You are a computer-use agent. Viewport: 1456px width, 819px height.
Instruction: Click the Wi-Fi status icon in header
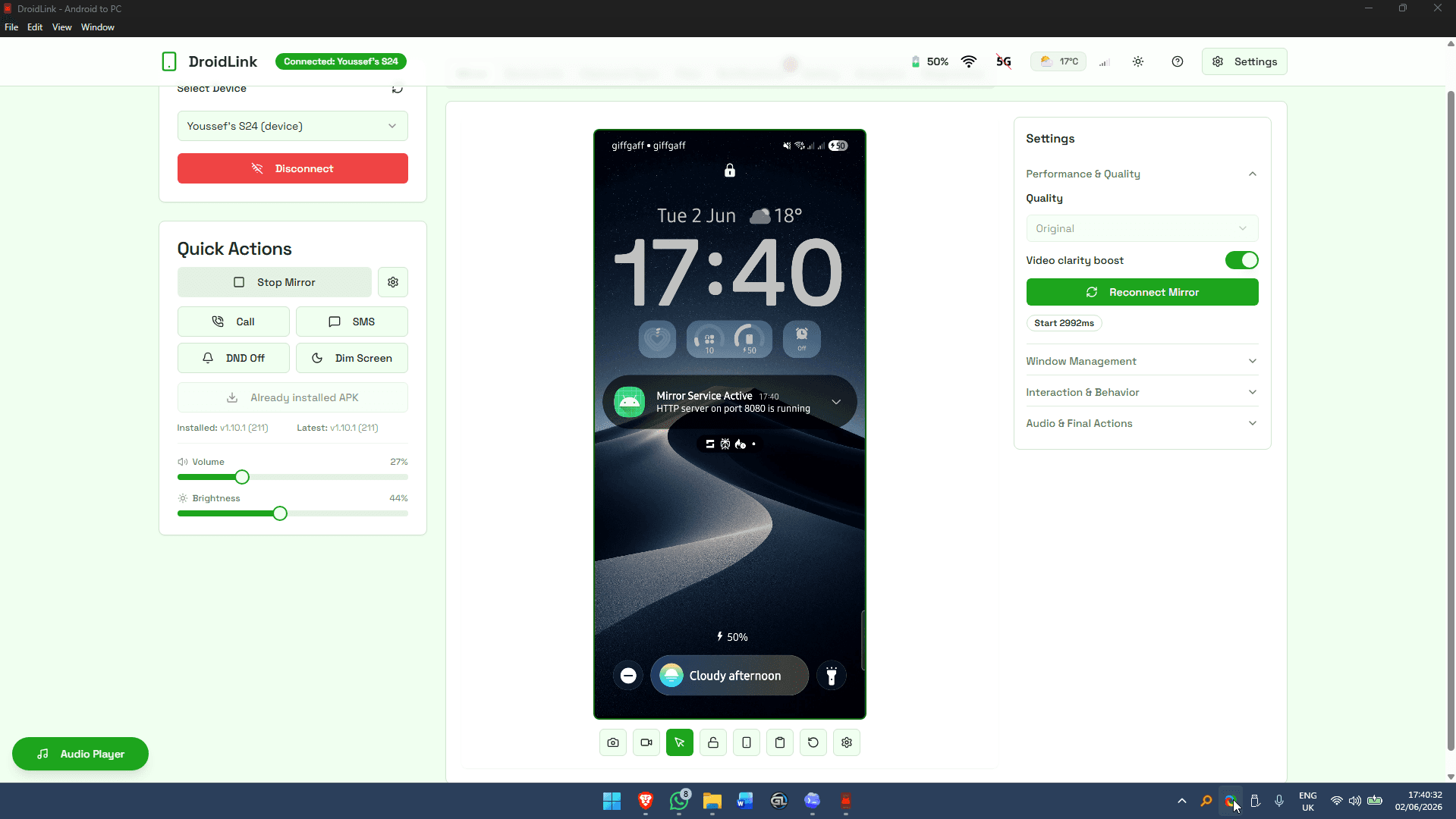(x=969, y=61)
